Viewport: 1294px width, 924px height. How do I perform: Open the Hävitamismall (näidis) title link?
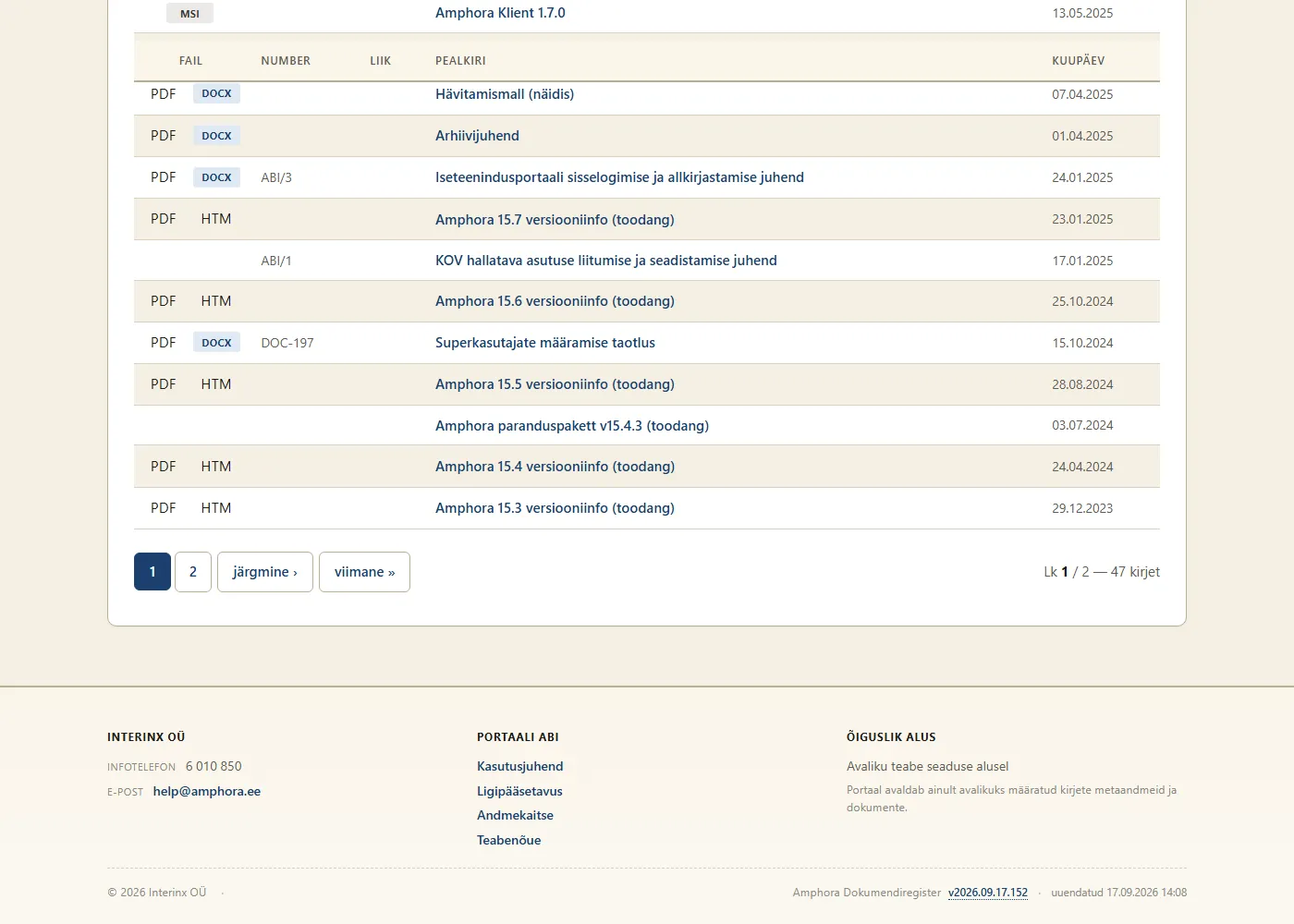[505, 94]
